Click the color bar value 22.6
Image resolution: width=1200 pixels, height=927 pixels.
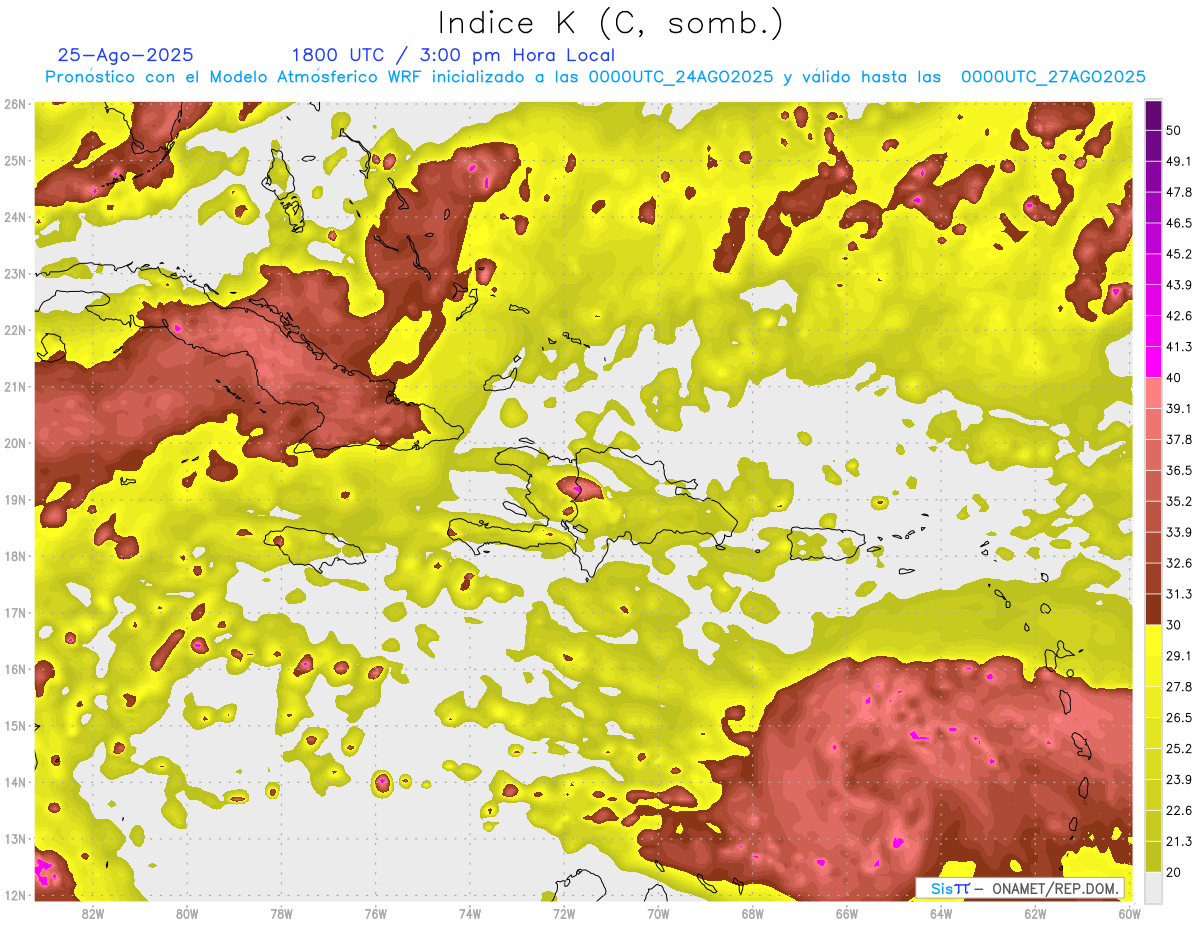1179,811
